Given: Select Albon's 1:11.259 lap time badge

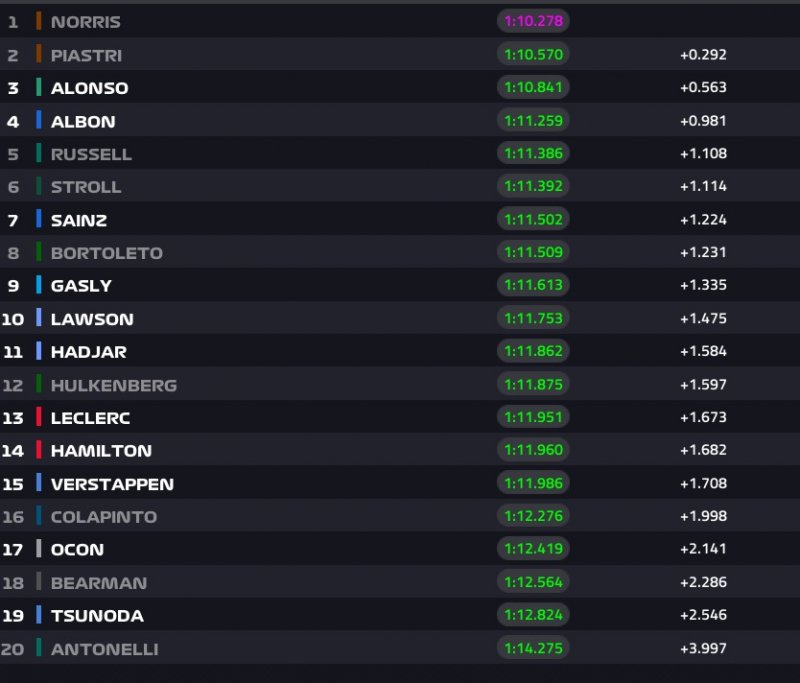Looking at the screenshot, I should (x=533, y=120).
